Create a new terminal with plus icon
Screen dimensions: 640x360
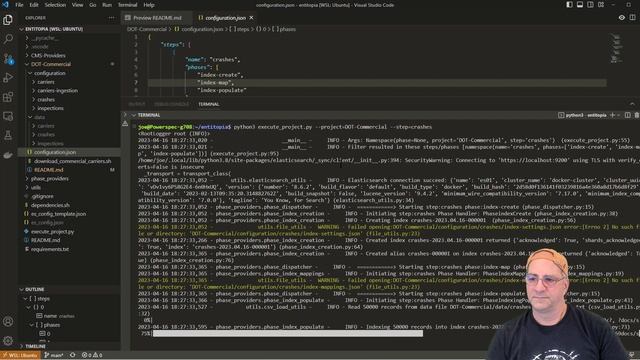612,115
